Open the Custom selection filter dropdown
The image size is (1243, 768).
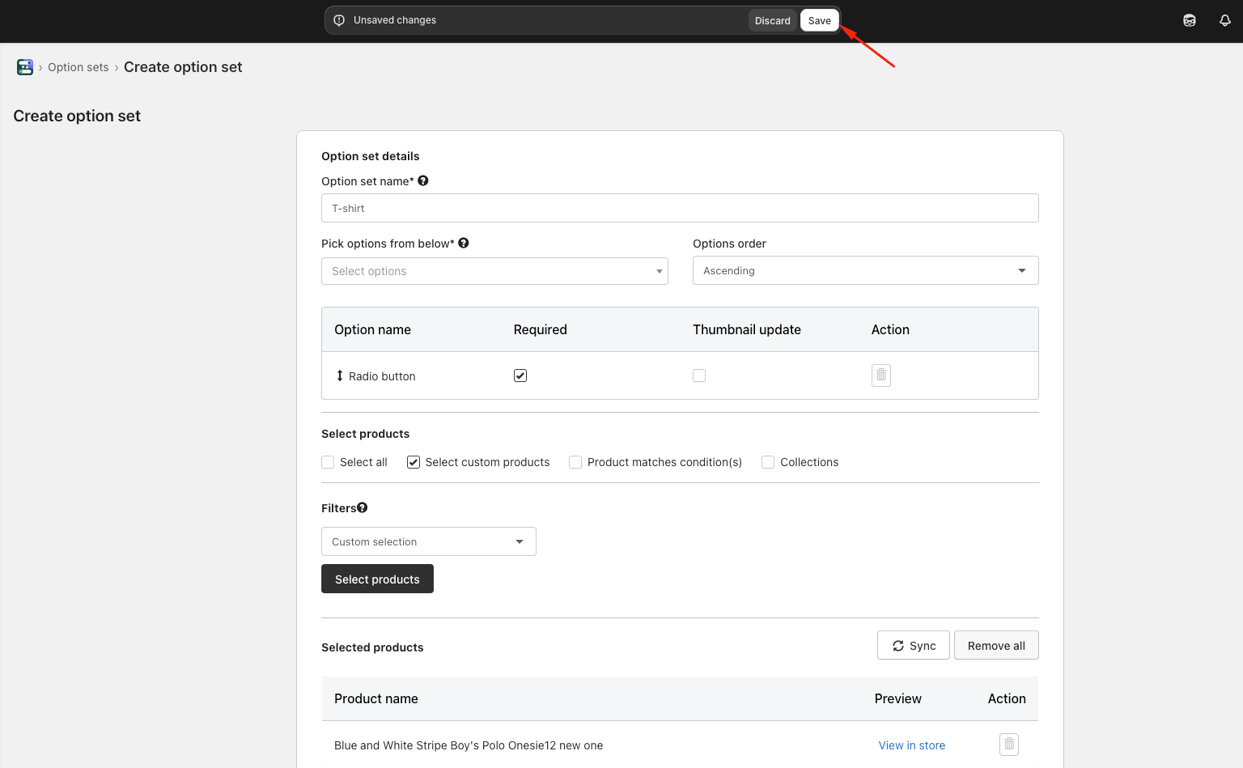[428, 542]
